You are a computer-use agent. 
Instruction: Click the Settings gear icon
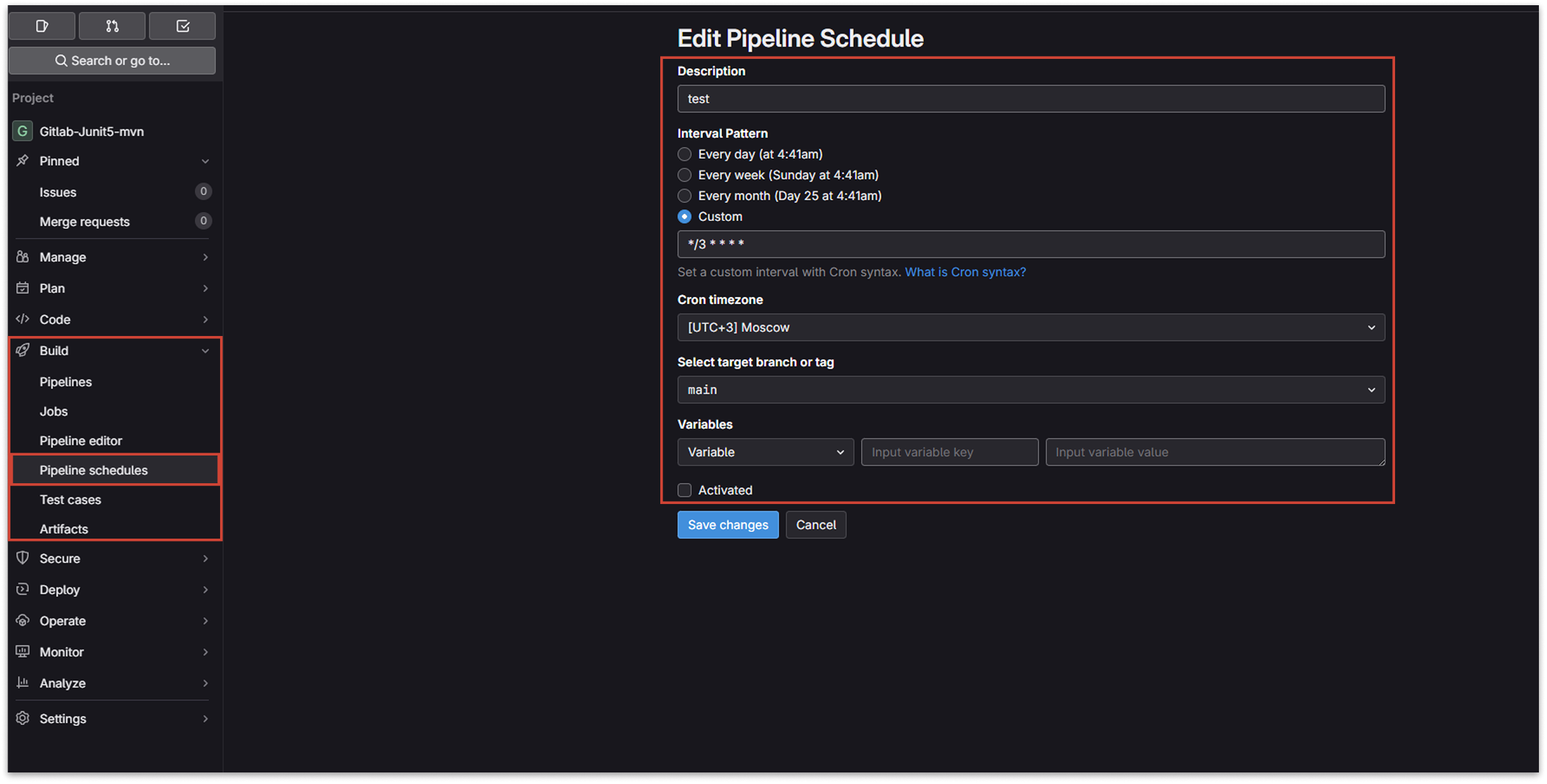(x=23, y=718)
